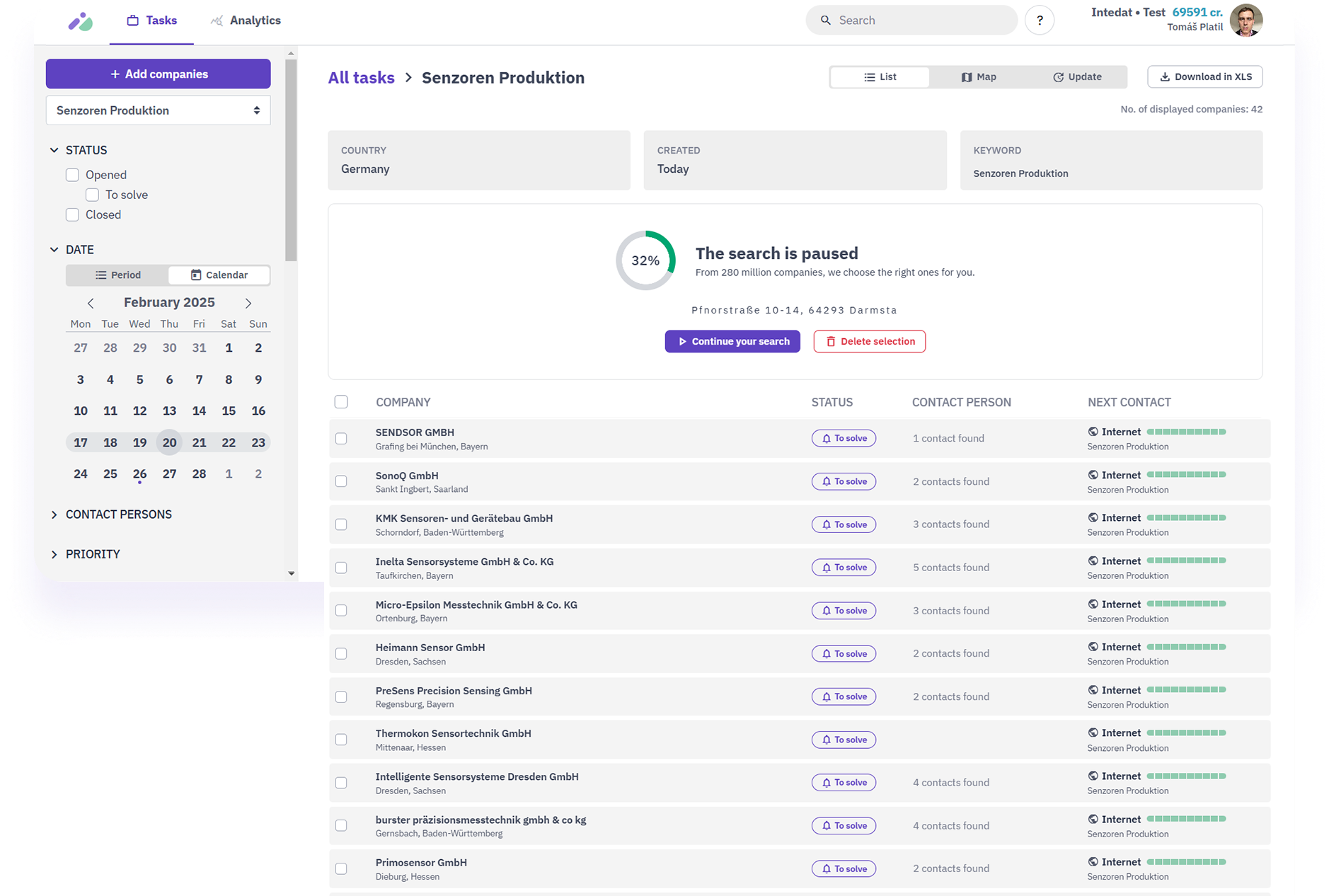Open the help question mark icon
Viewport: 1329px width, 896px height.
coord(1040,21)
